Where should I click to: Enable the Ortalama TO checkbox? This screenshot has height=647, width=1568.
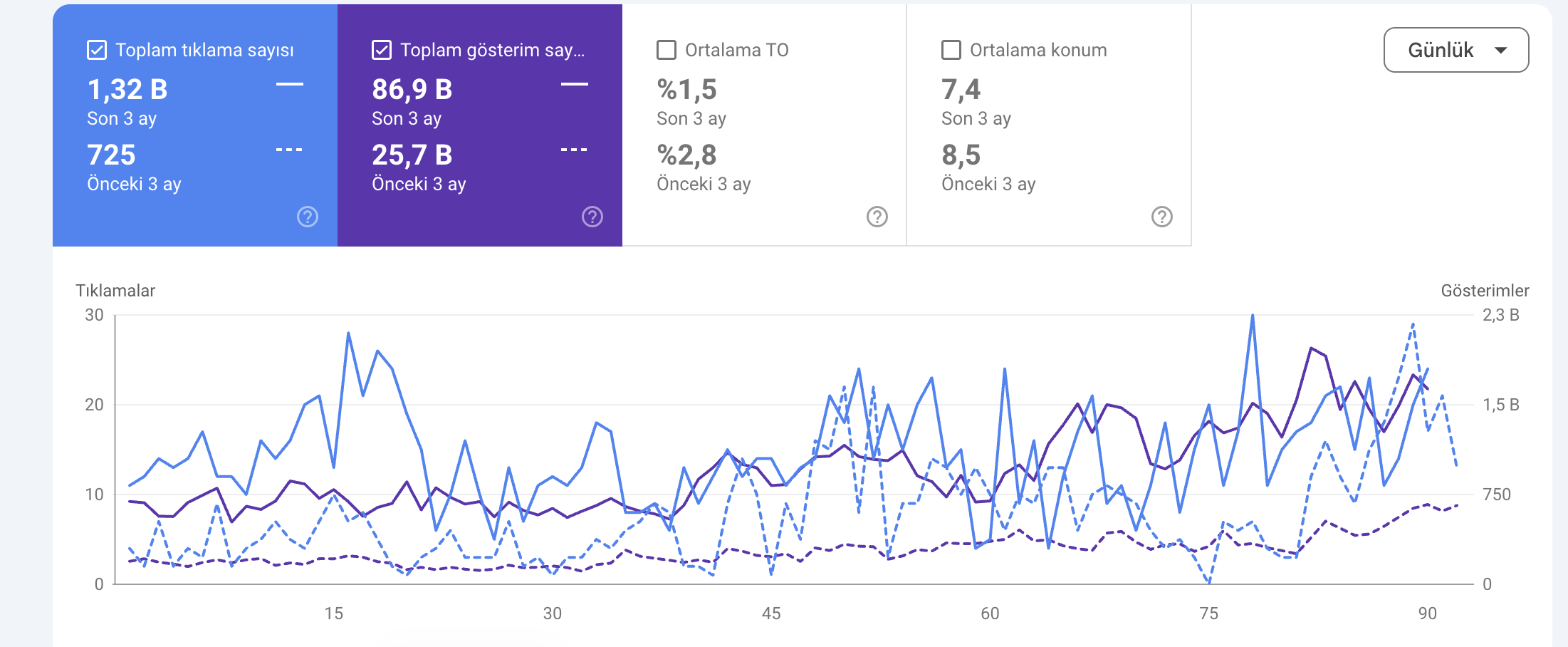[667, 50]
